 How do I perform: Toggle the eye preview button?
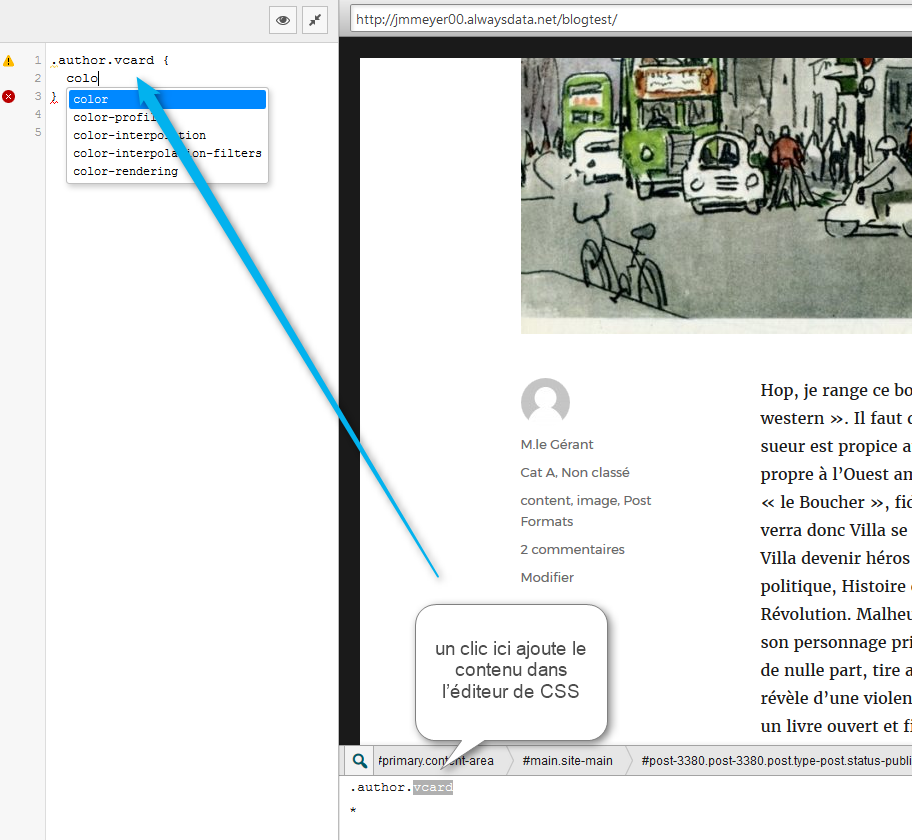tap(283, 20)
